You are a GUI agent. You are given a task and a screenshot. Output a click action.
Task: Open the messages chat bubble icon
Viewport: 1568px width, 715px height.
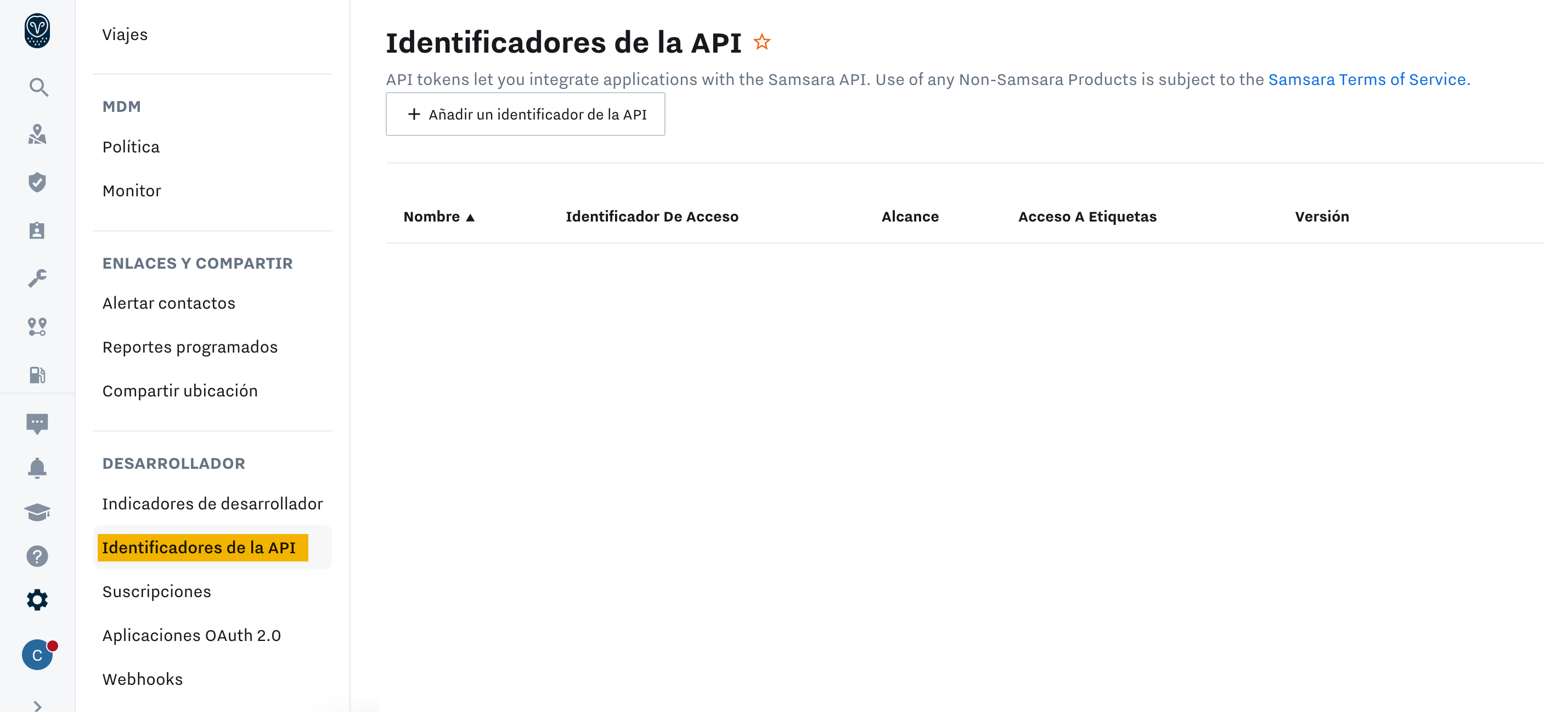click(x=38, y=423)
